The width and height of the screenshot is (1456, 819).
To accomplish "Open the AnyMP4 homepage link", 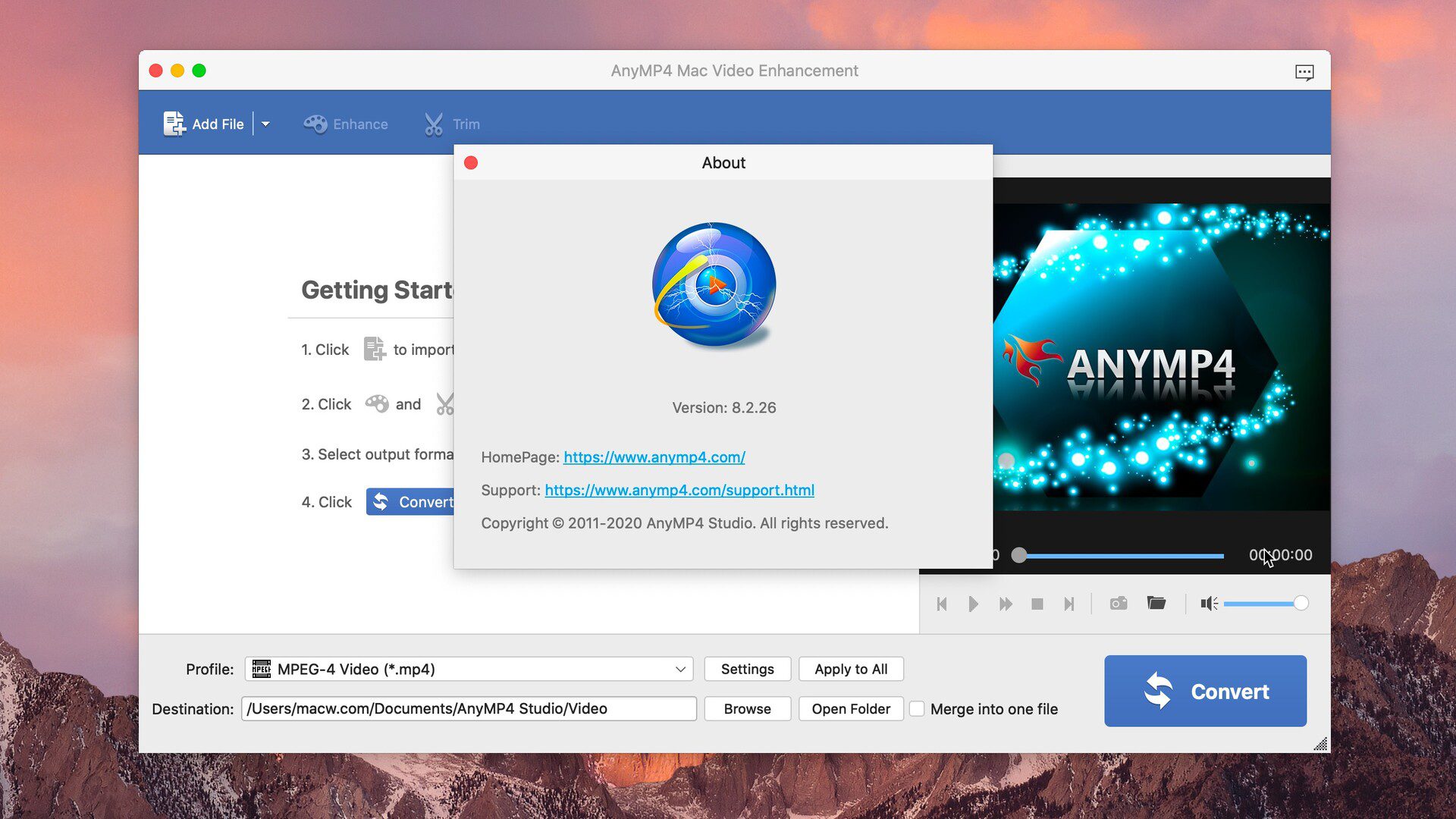I will click(654, 457).
